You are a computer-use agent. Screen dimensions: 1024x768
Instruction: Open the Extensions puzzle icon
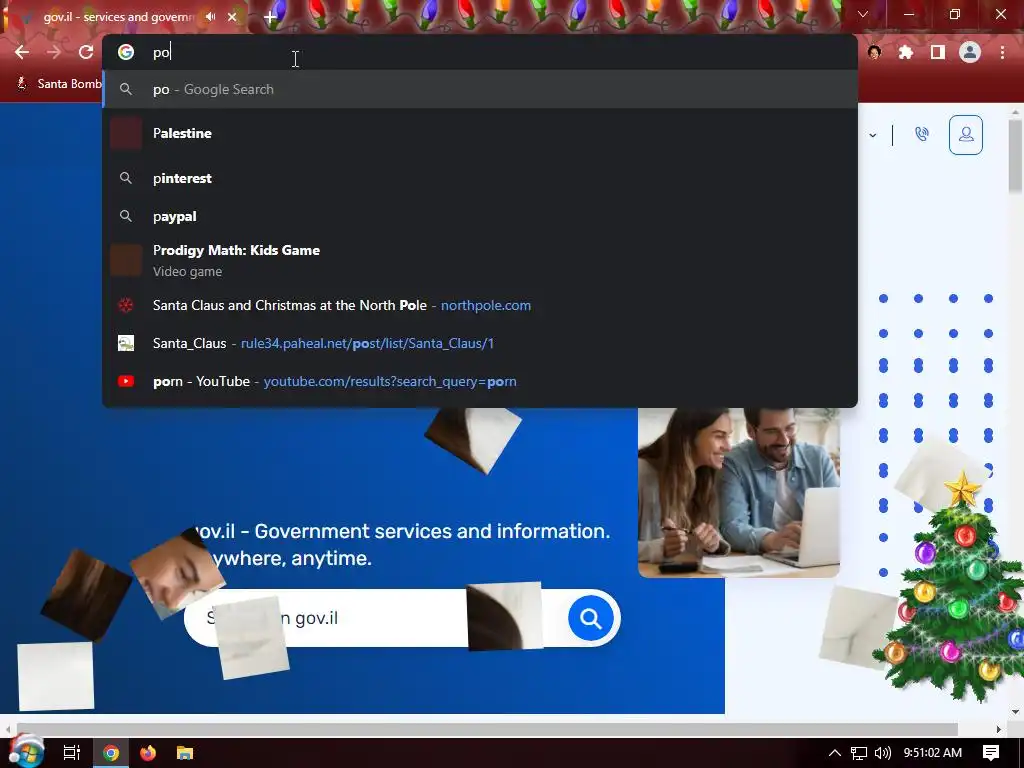pyautogui.click(x=906, y=52)
